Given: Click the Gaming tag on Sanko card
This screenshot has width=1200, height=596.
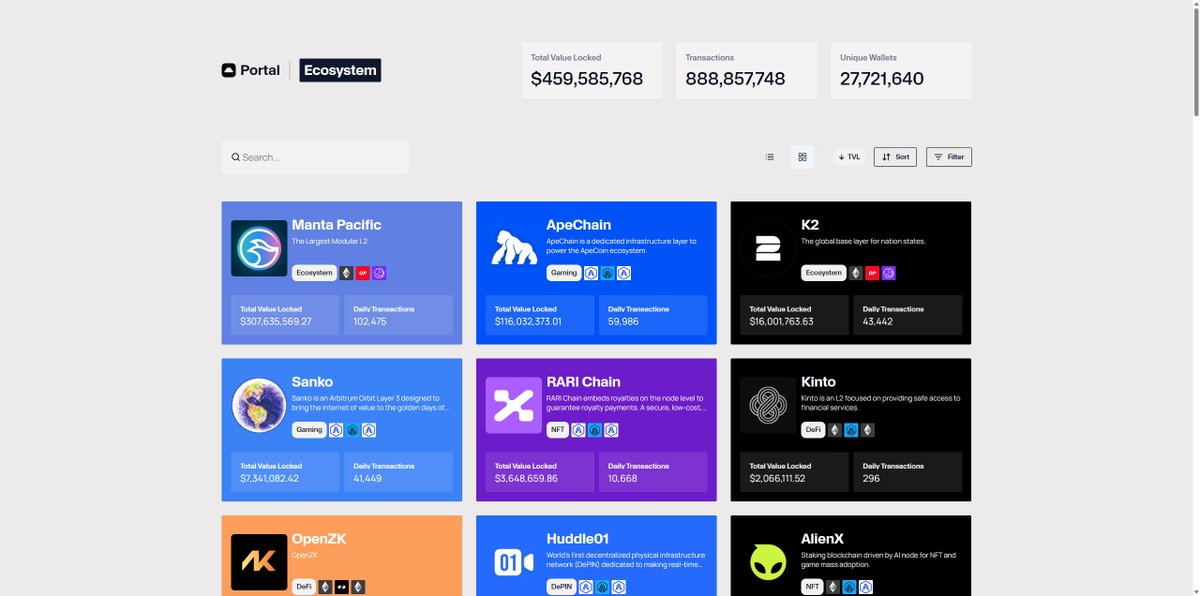Looking at the screenshot, I should 309,430.
